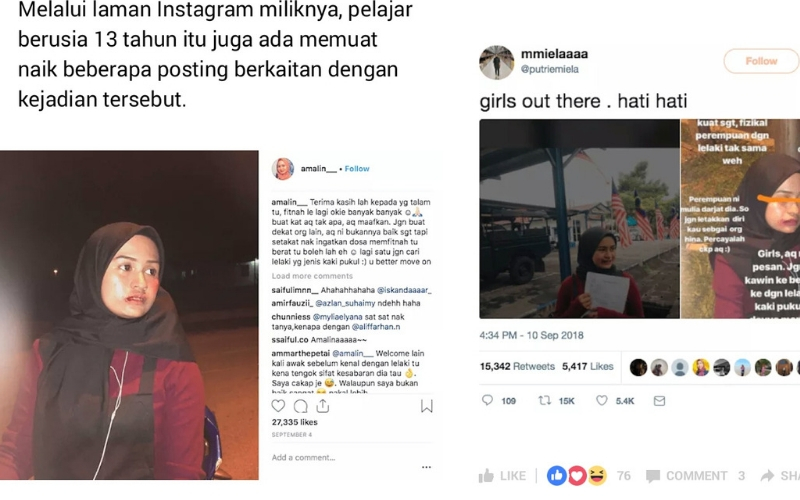Follow mmielaaaa on Twitter
The image size is (800, 500).
coord(761,61)
